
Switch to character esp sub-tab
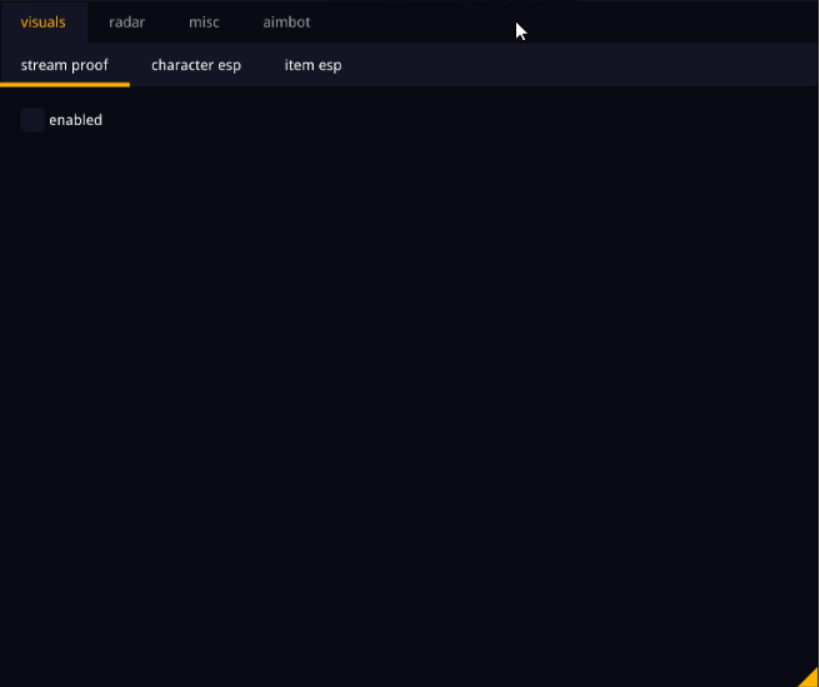click(196, 65)
